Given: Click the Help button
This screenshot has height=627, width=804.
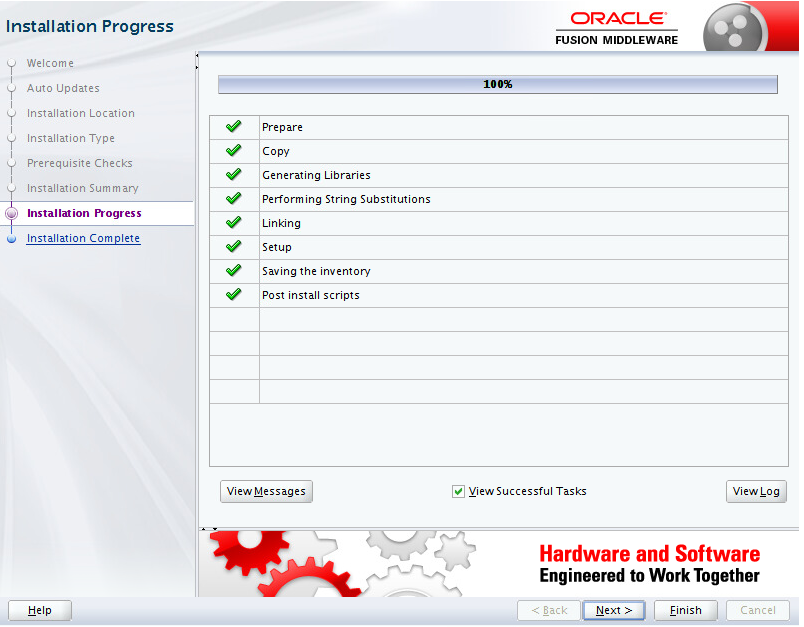Looking at the screenshot, I should (39, 610).
